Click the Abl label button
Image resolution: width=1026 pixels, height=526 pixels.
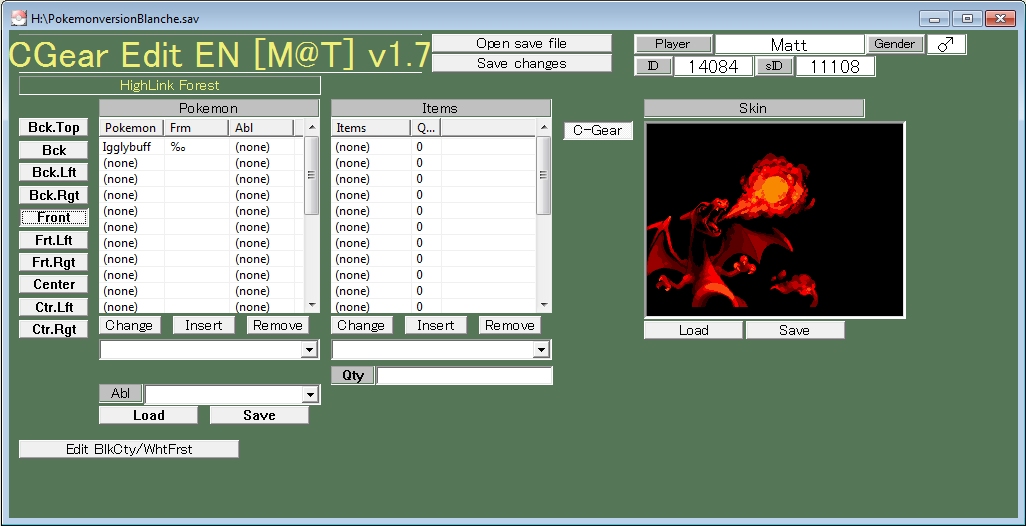pos(120,393)
